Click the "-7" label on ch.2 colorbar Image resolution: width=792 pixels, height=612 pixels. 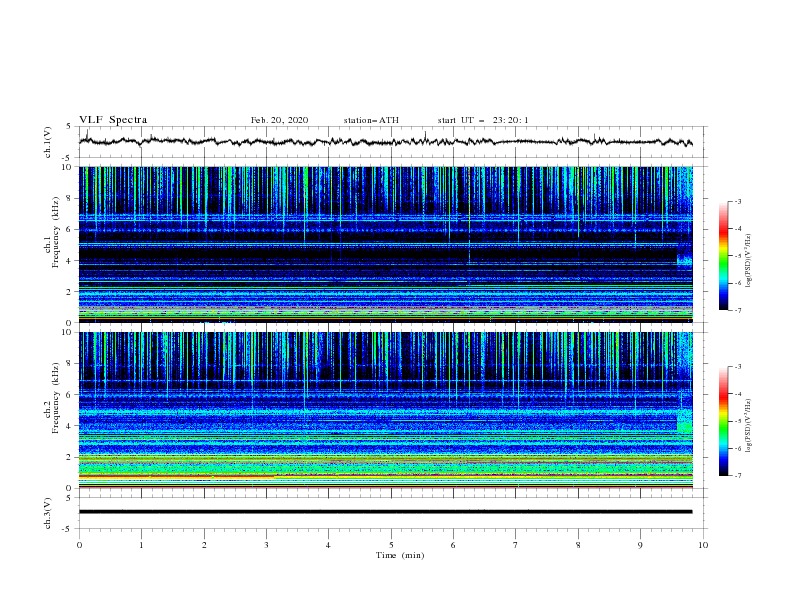tap(738, 475)
